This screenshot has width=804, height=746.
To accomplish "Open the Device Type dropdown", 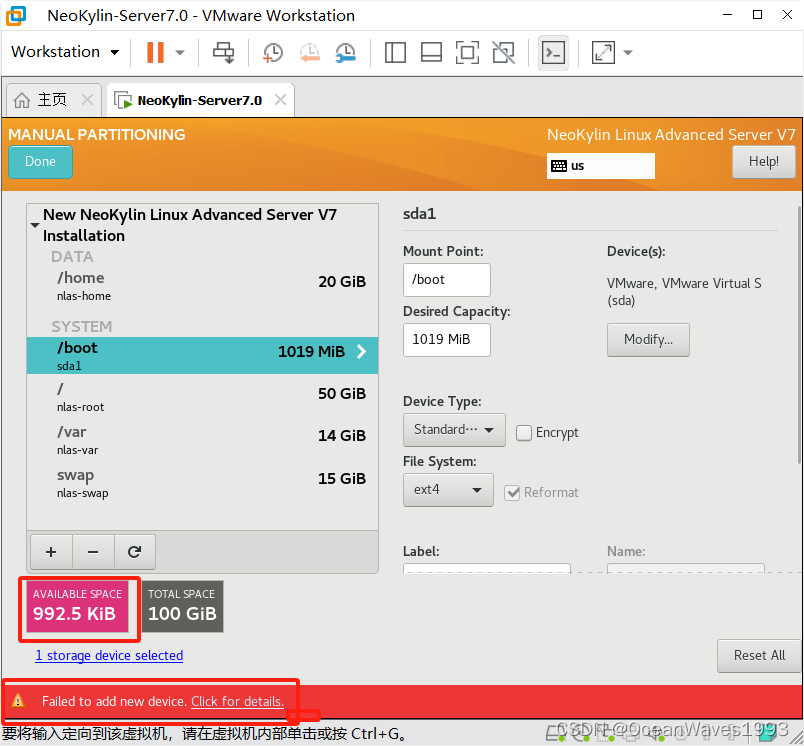I will pos(454,430).
